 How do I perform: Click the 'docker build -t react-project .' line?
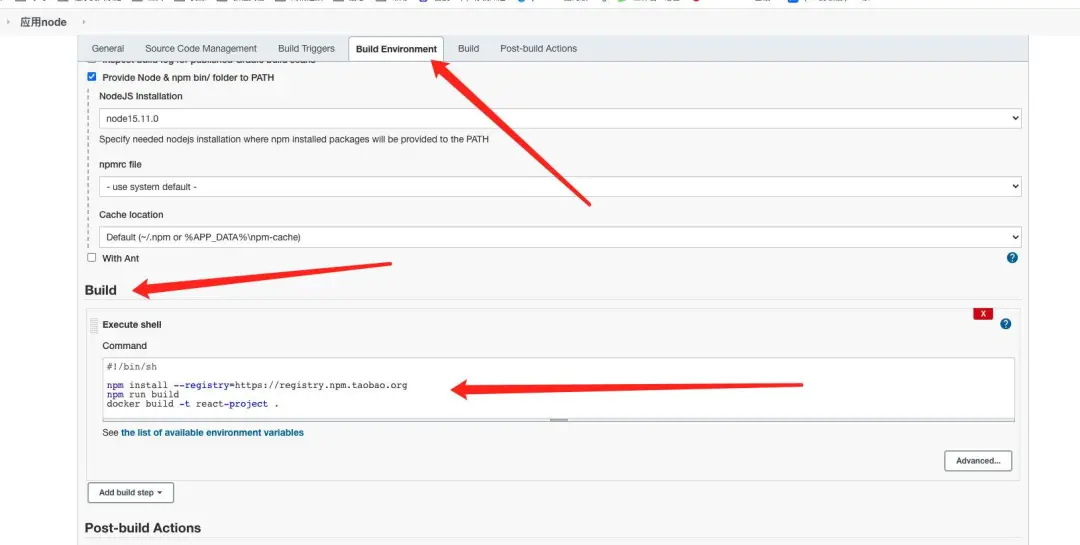(193, 404)
